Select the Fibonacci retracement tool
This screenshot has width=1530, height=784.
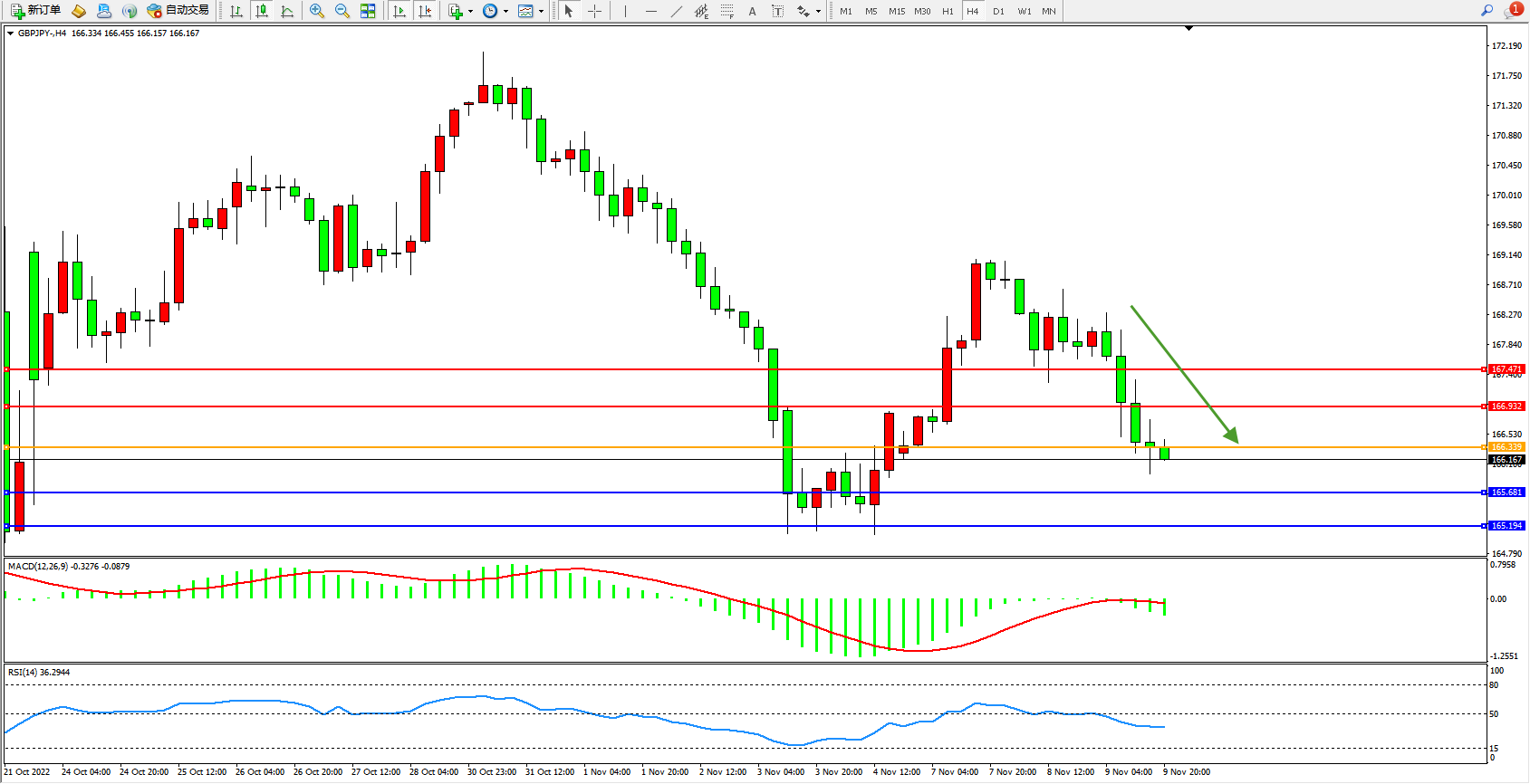point(727,11)
